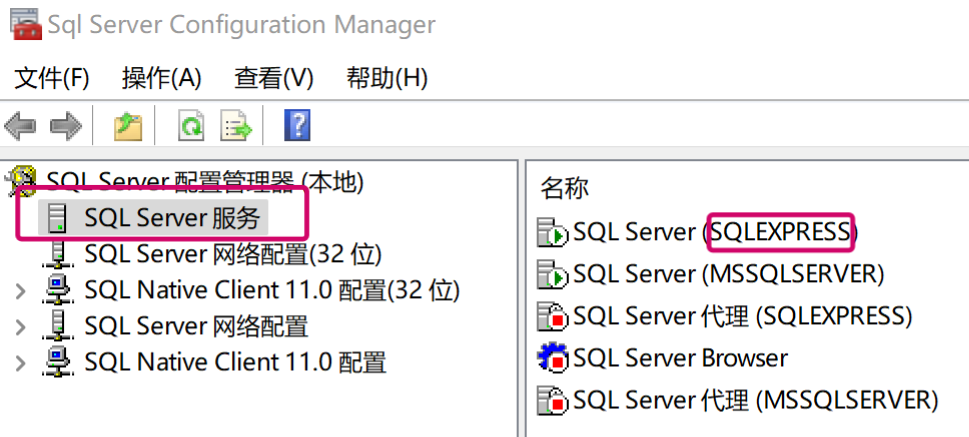The image size is (969, 437).
Task: Select SQL Server 服务 in the tree
Action: coord(172,218)
